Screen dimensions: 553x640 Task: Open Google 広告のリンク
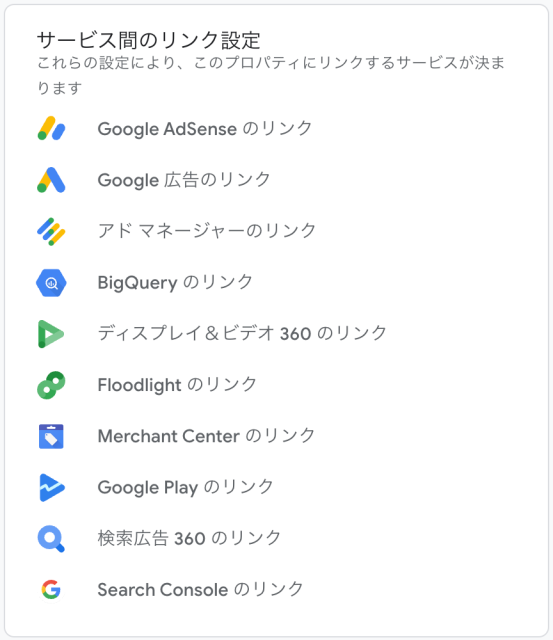tap(184, 180)
